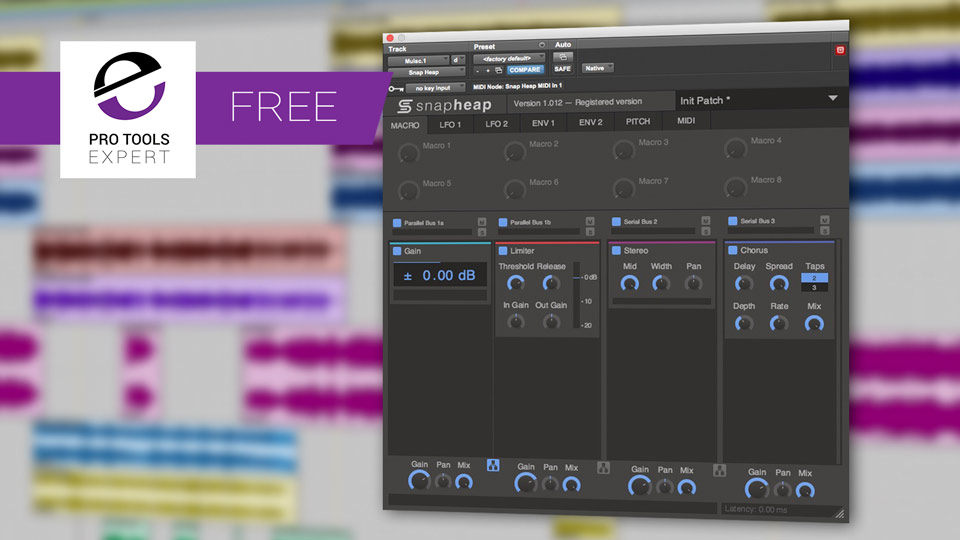Open the ENV 2 tab
This screenshot has height=540, width=960.
tap(590, 122)
